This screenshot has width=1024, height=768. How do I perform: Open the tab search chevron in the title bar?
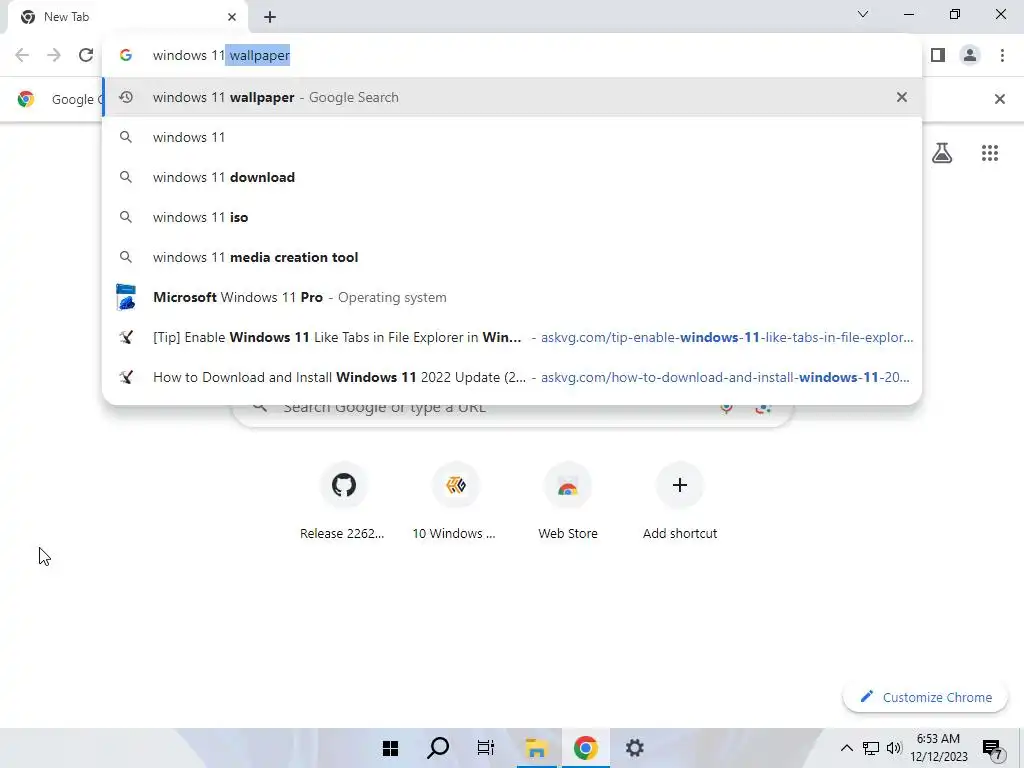click(863, 14)
